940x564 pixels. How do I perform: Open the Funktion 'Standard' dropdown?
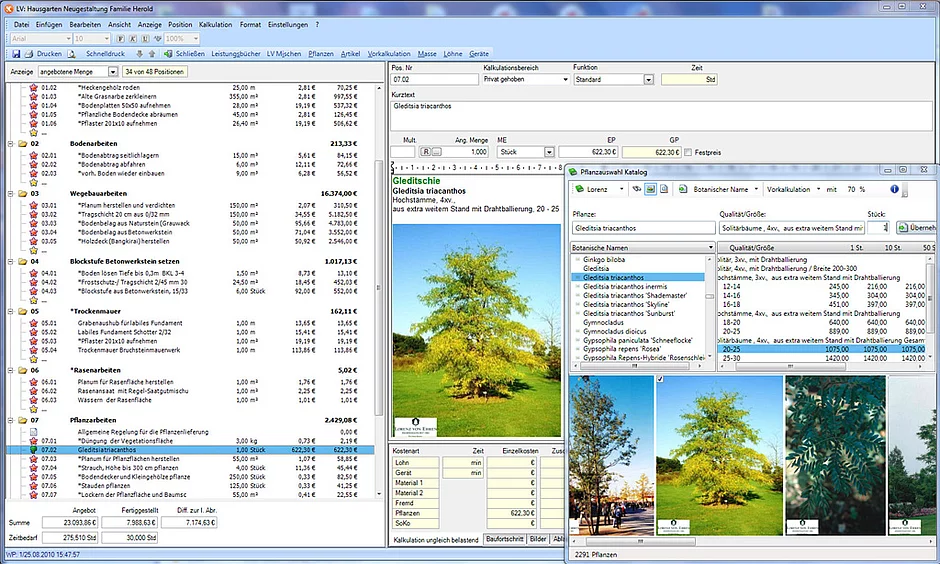click(649, 78)
